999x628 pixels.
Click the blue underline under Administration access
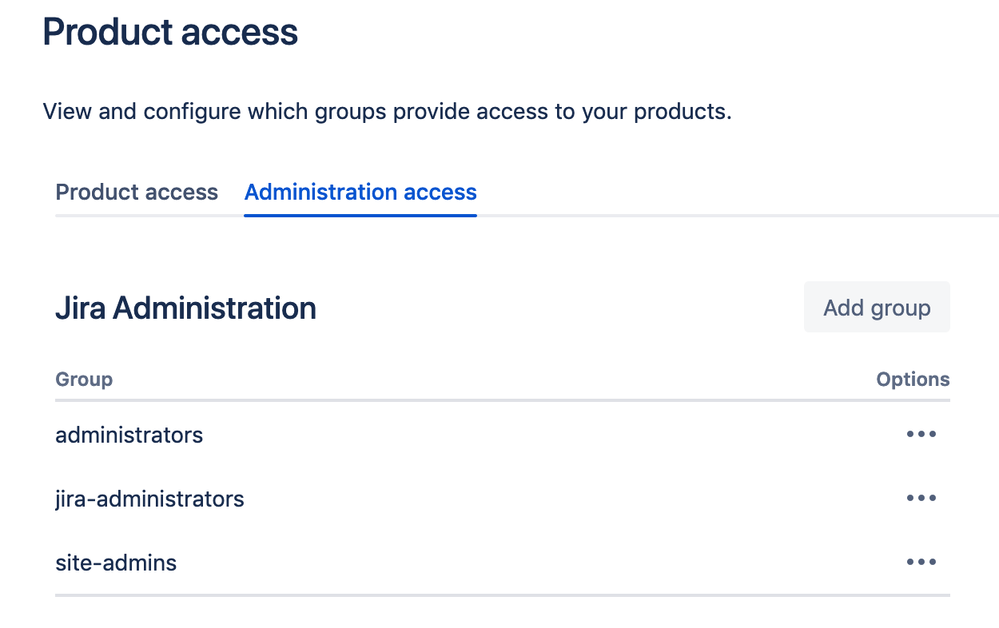pos(360,214)
